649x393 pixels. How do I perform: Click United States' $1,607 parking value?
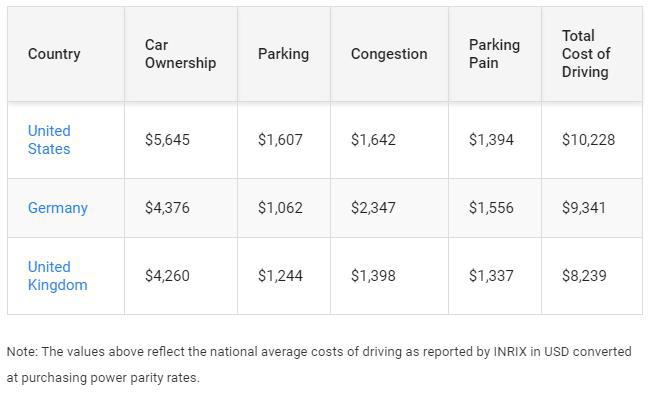click(x=280, y=140)
